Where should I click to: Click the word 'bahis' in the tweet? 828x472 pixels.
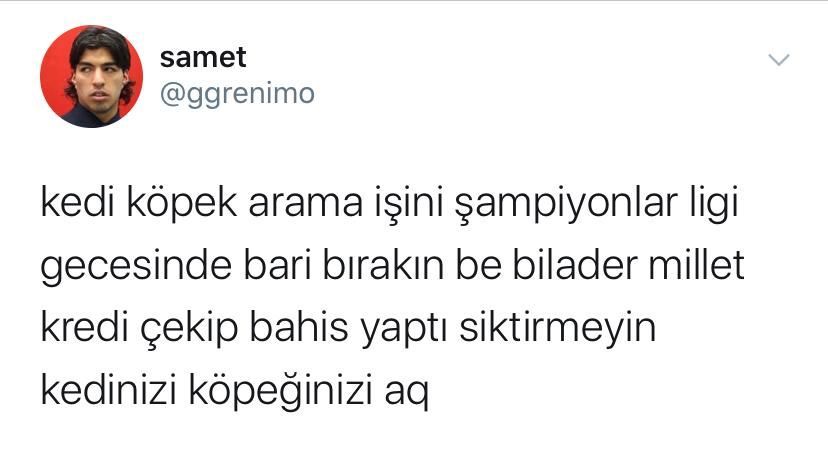click(298, 327)
